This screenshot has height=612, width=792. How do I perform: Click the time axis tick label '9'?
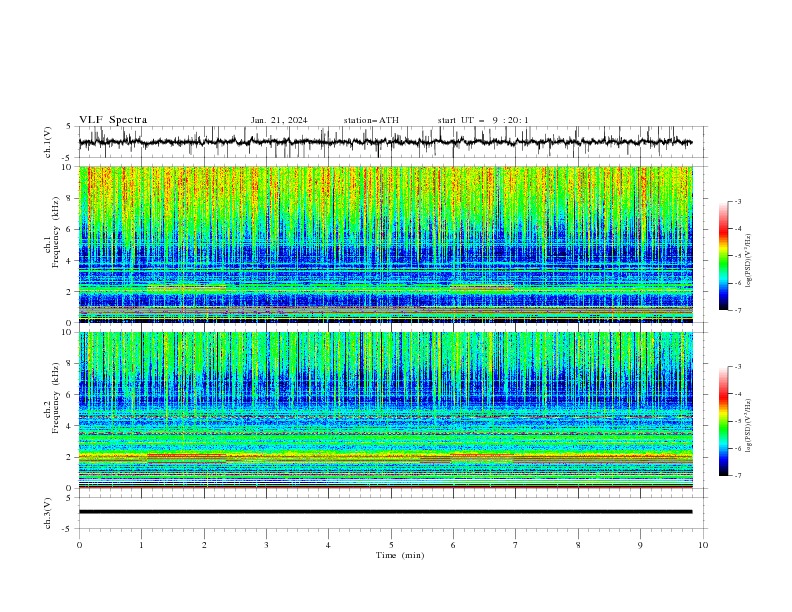[640, 545]
